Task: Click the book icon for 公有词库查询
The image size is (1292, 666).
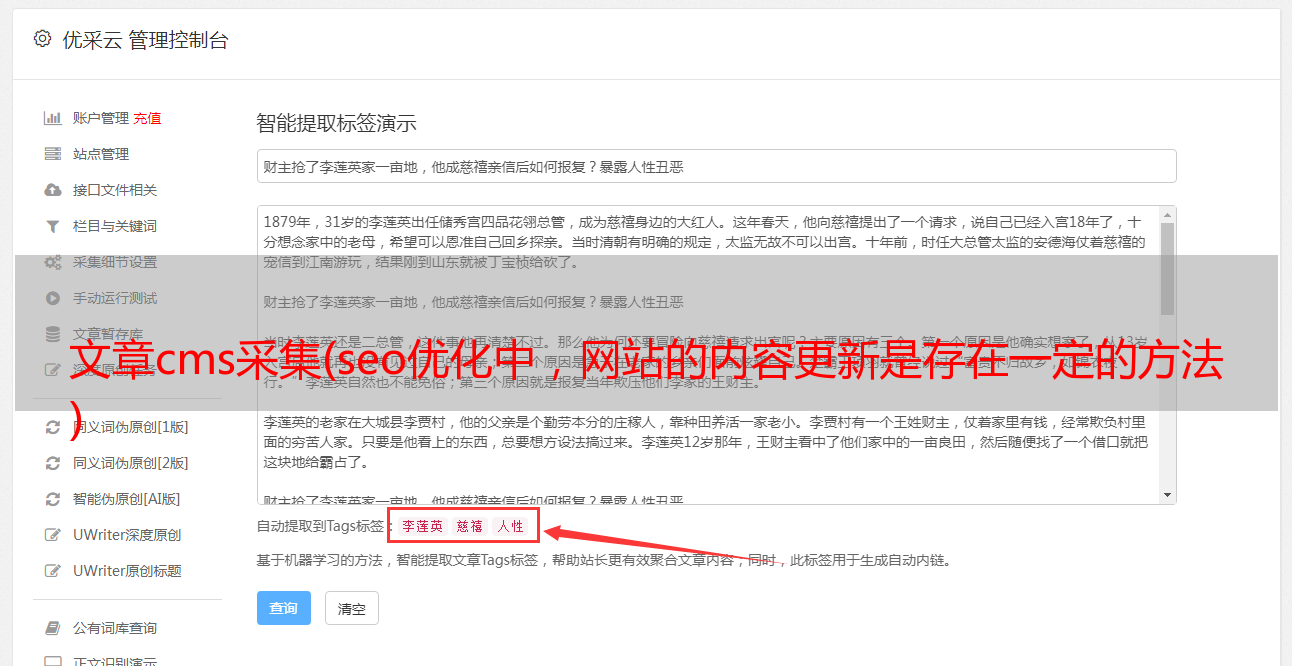Action: click(53, 628)
